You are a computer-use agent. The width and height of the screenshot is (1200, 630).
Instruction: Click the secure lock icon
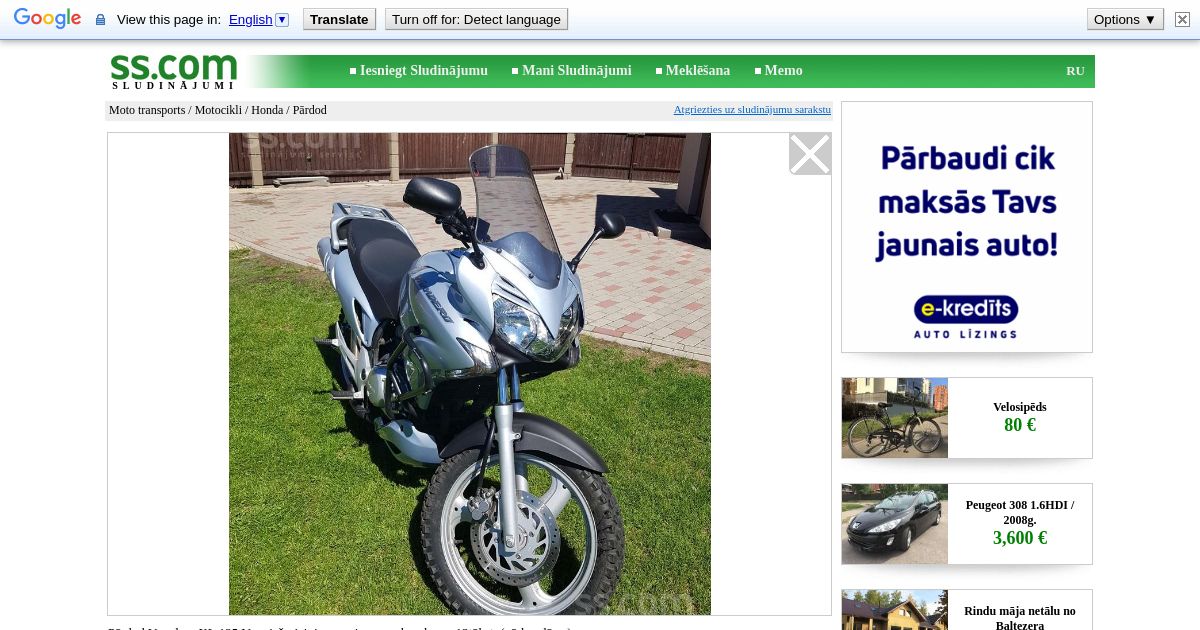(100, 20)
